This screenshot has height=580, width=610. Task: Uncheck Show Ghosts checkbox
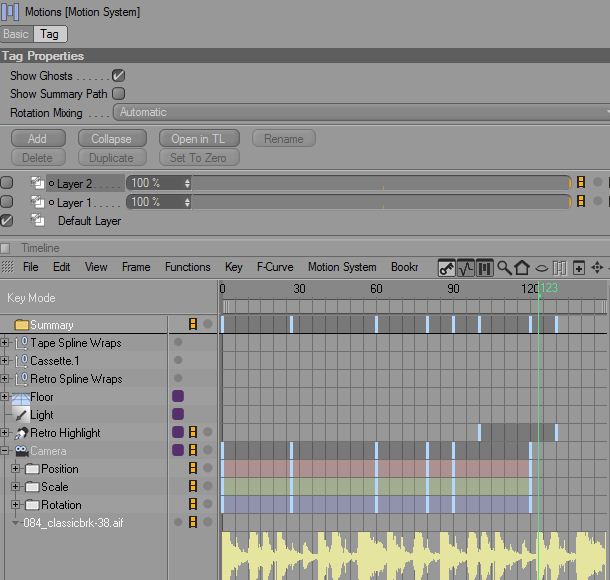118,76
